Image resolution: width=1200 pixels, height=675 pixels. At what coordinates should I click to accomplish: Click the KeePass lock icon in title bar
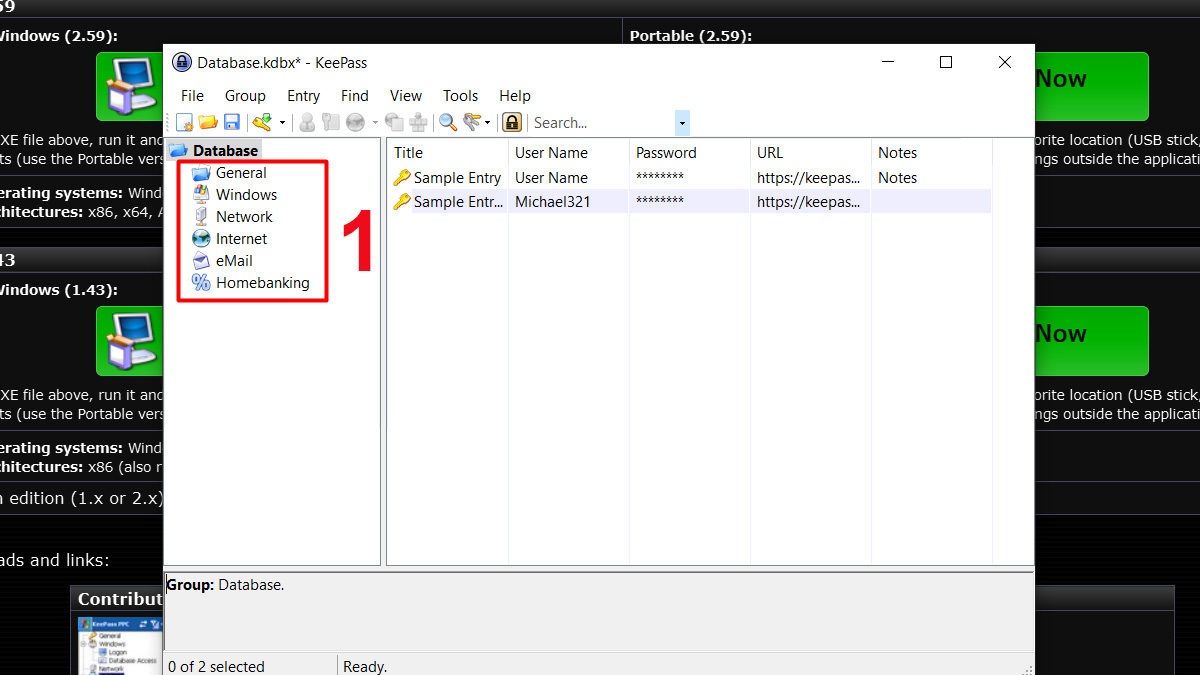181,62
